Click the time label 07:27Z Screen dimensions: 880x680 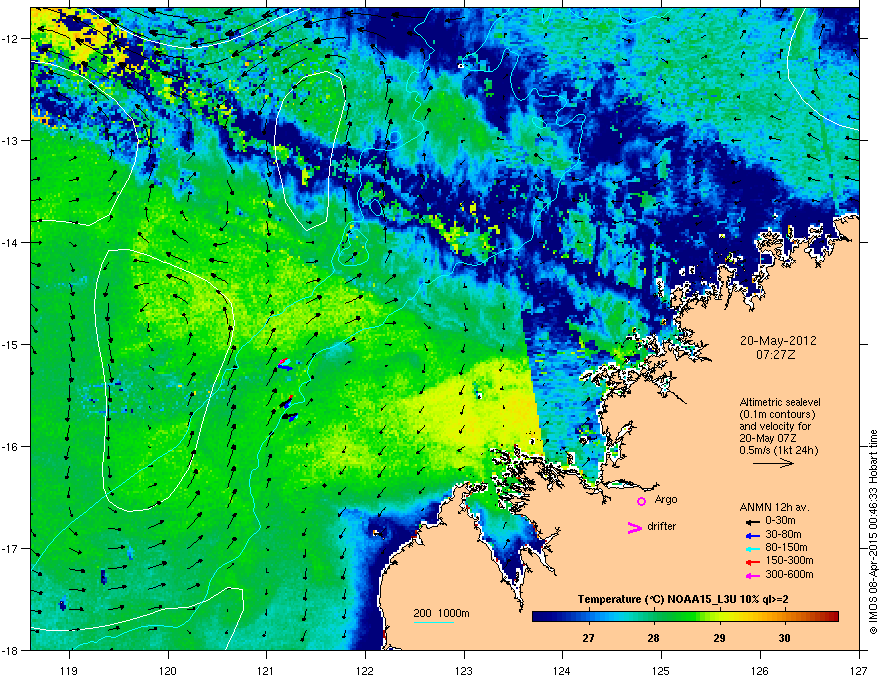click(x=778, y=355)
